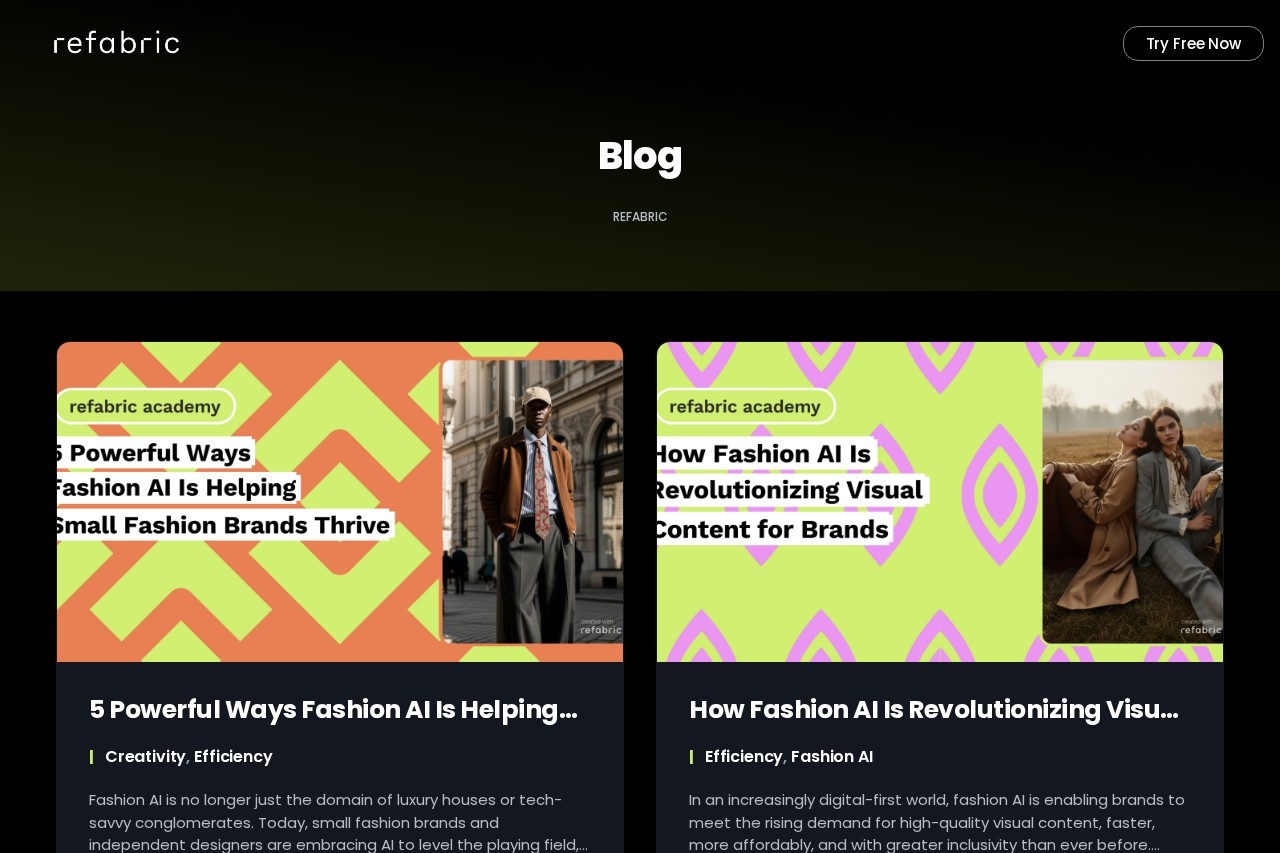Click the photo of two women sitting in the field
Image resolution: width=1280 pixels, height=853 pixels.
coord(1132,501)
